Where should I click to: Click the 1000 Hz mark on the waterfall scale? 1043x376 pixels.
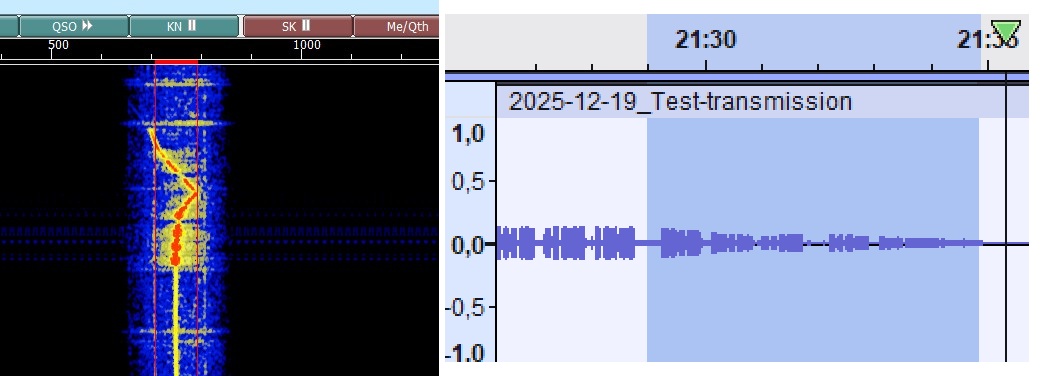(x=307, y=45)
